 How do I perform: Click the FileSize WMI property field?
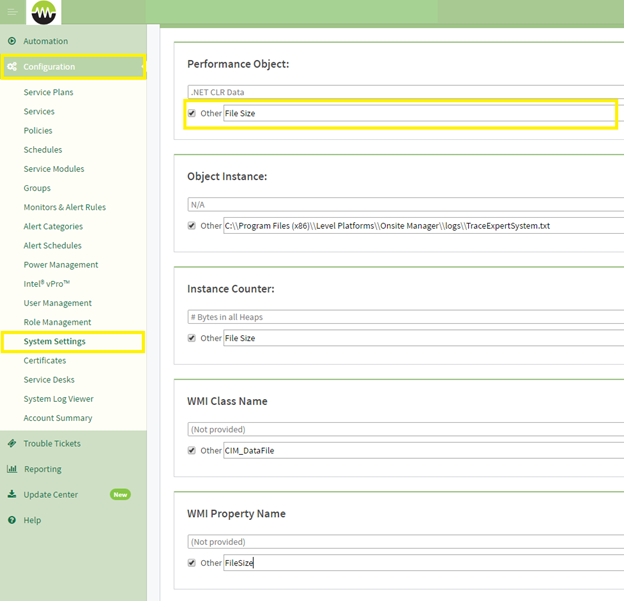[423, 563]
